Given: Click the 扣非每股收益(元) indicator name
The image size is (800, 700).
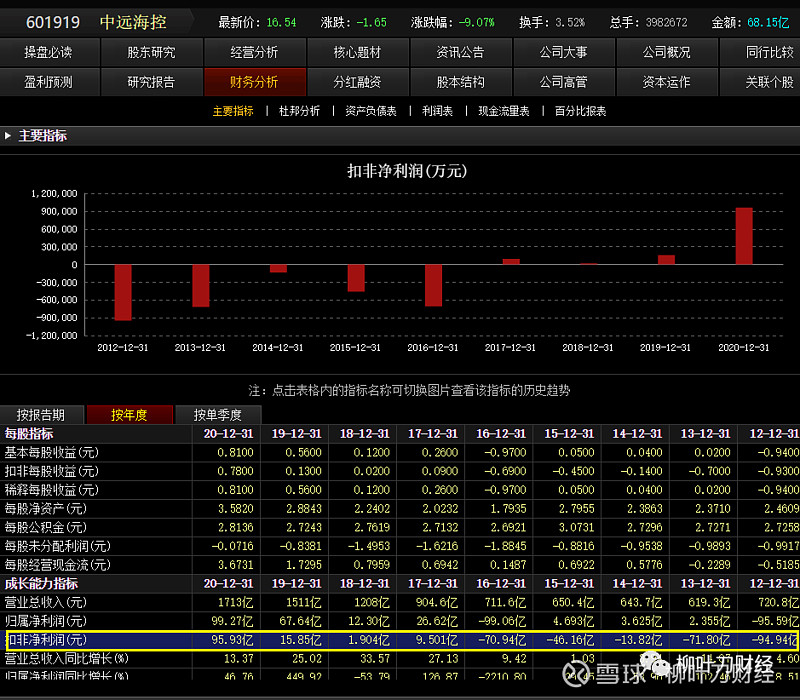Looking at the screenshot, I should [52, 471].
